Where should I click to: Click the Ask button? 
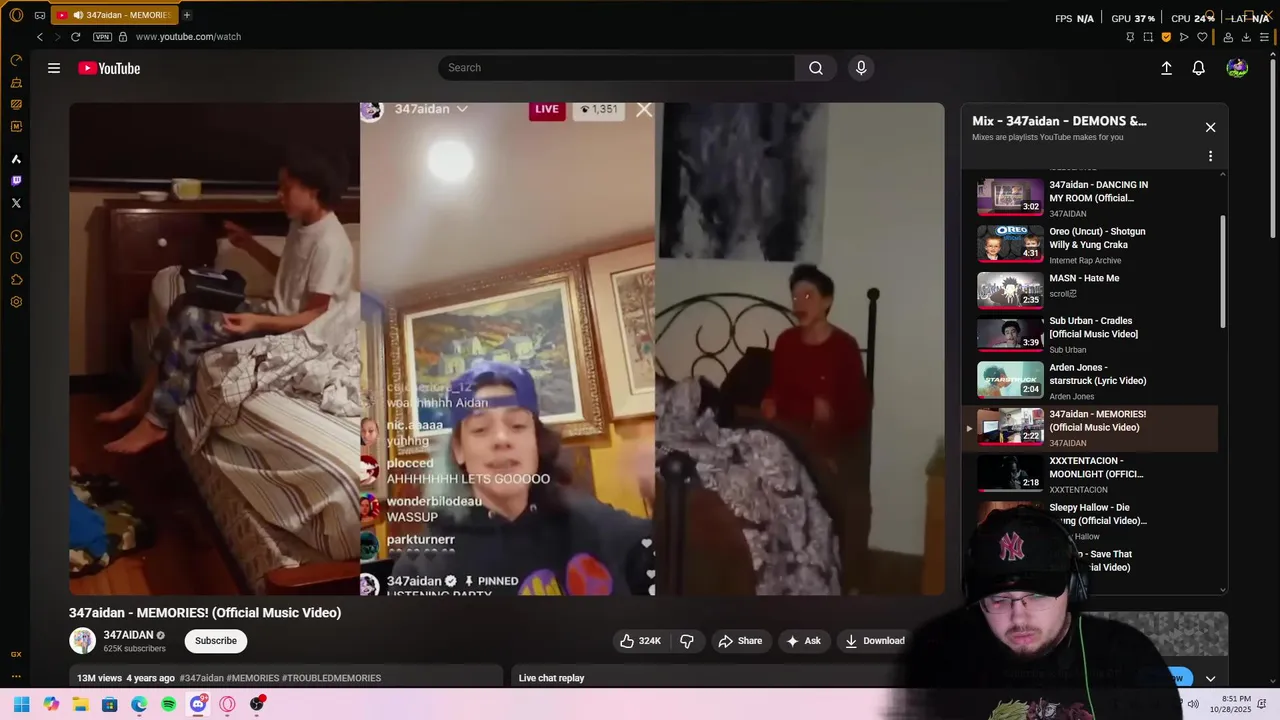(804, 641)
